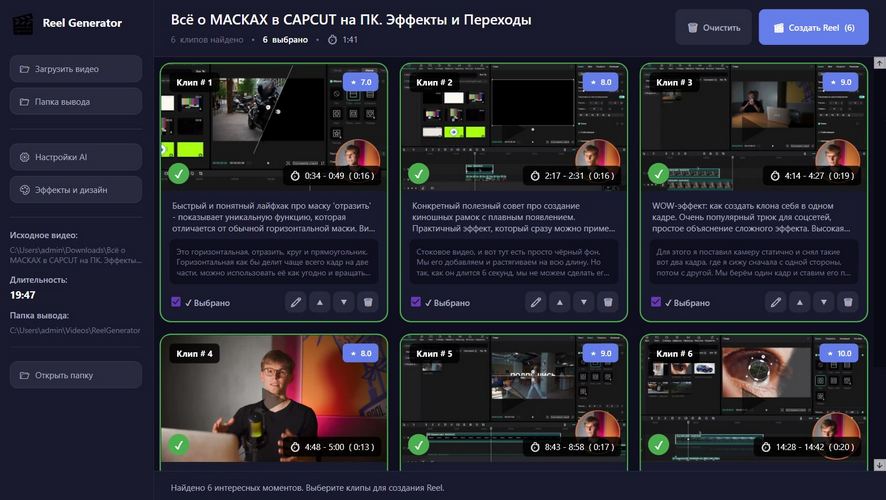Click the 9.0 star rating badge on Клип #3
The width and height of the screenshot is (886, 500).
point(841,82)
